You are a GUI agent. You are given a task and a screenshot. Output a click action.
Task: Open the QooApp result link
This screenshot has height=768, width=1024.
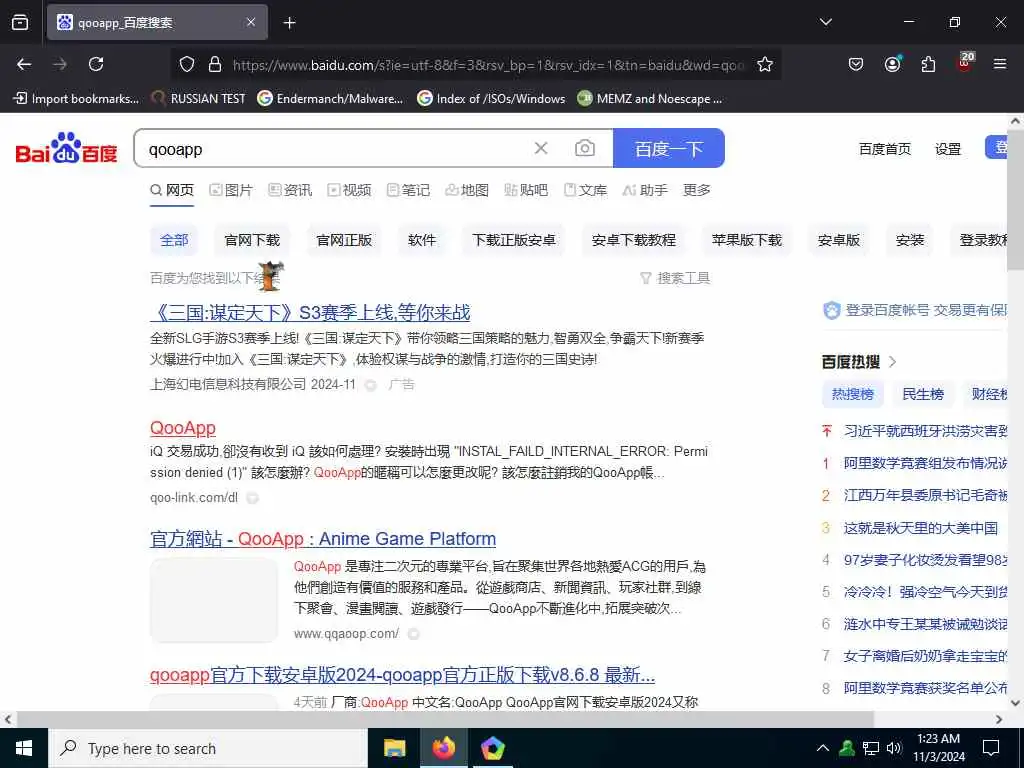(x=183, y=428)
